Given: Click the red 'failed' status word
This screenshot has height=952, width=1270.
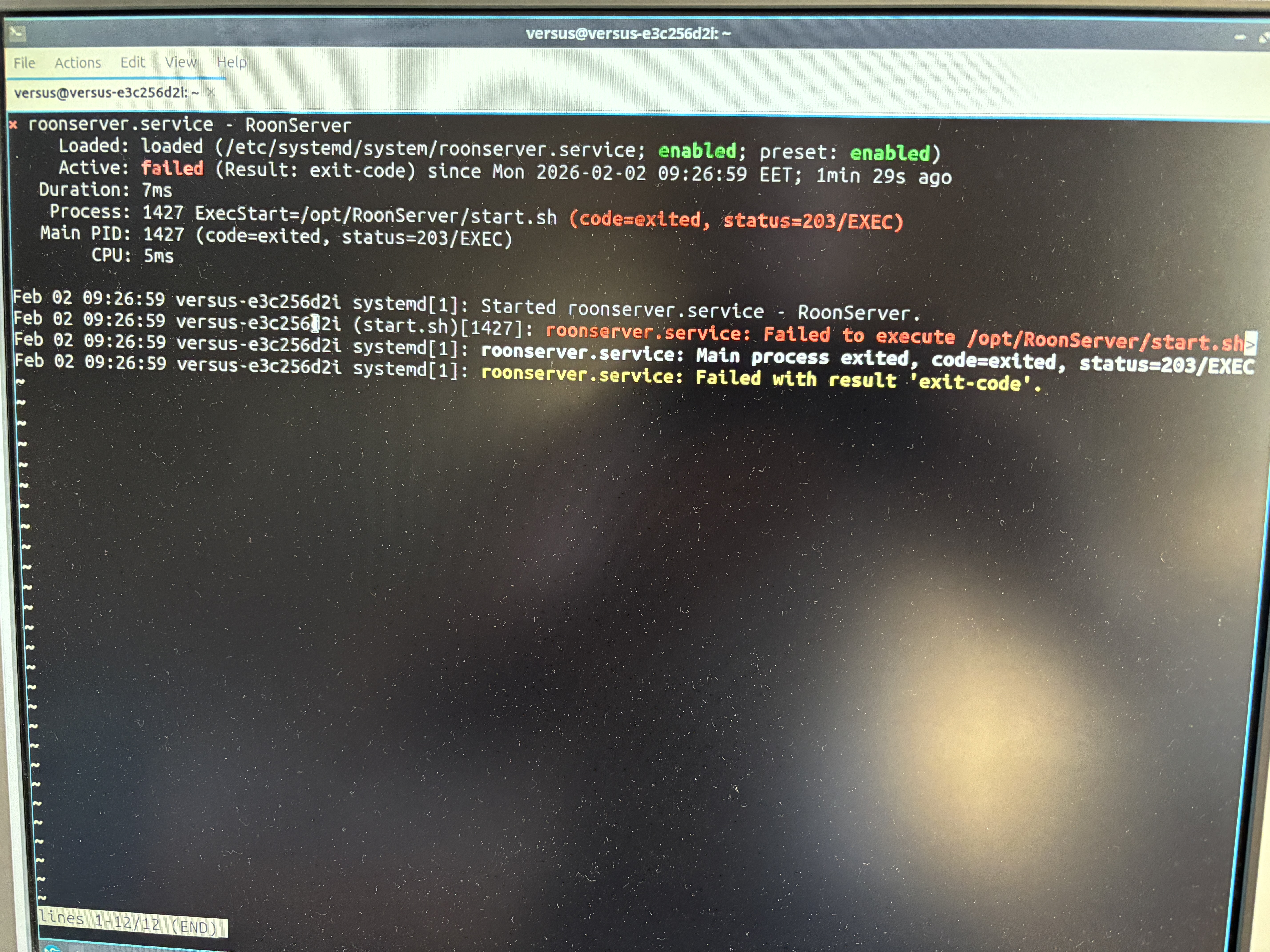Looking at the screenshot, I should click(172, 168).
